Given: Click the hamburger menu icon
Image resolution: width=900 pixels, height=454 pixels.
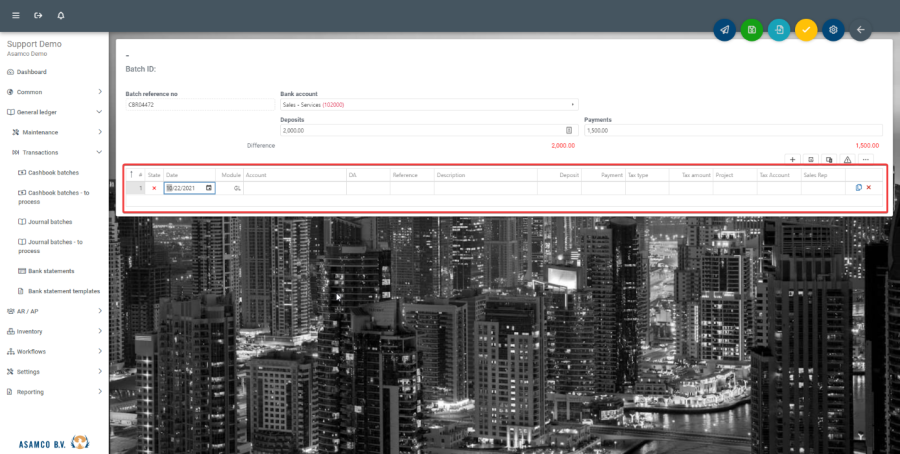Looking at the screenshot, I should [15, 16].
